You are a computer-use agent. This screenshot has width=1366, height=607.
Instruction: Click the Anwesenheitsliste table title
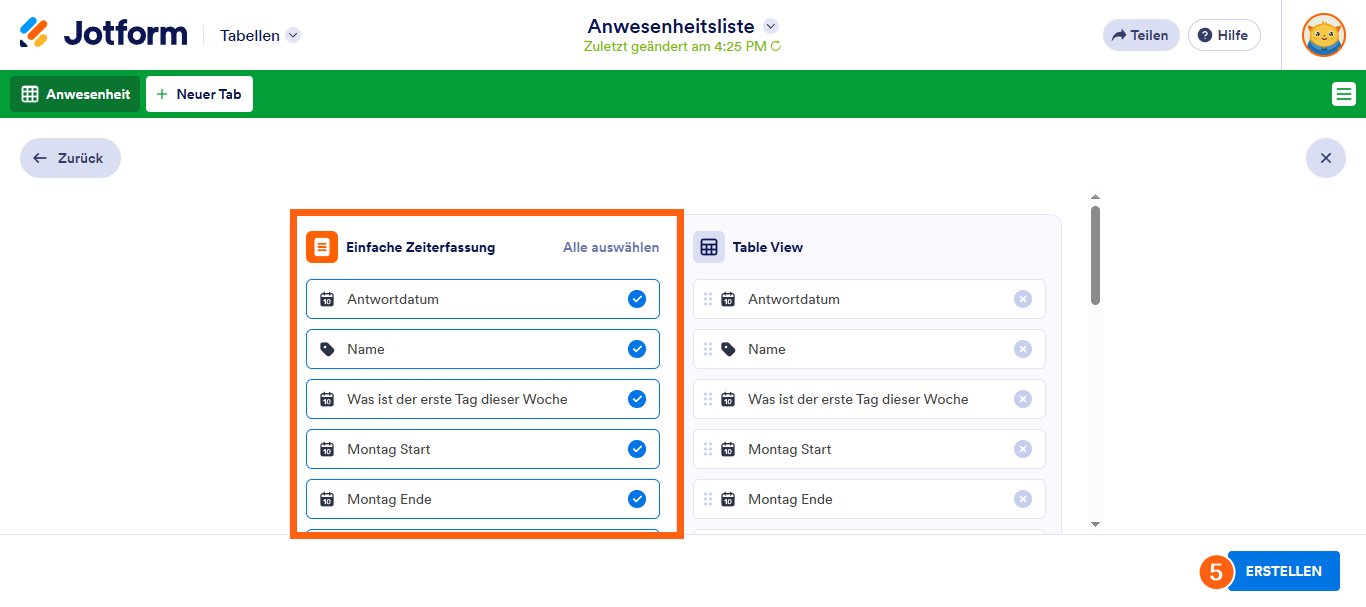[x=671, y=26]
